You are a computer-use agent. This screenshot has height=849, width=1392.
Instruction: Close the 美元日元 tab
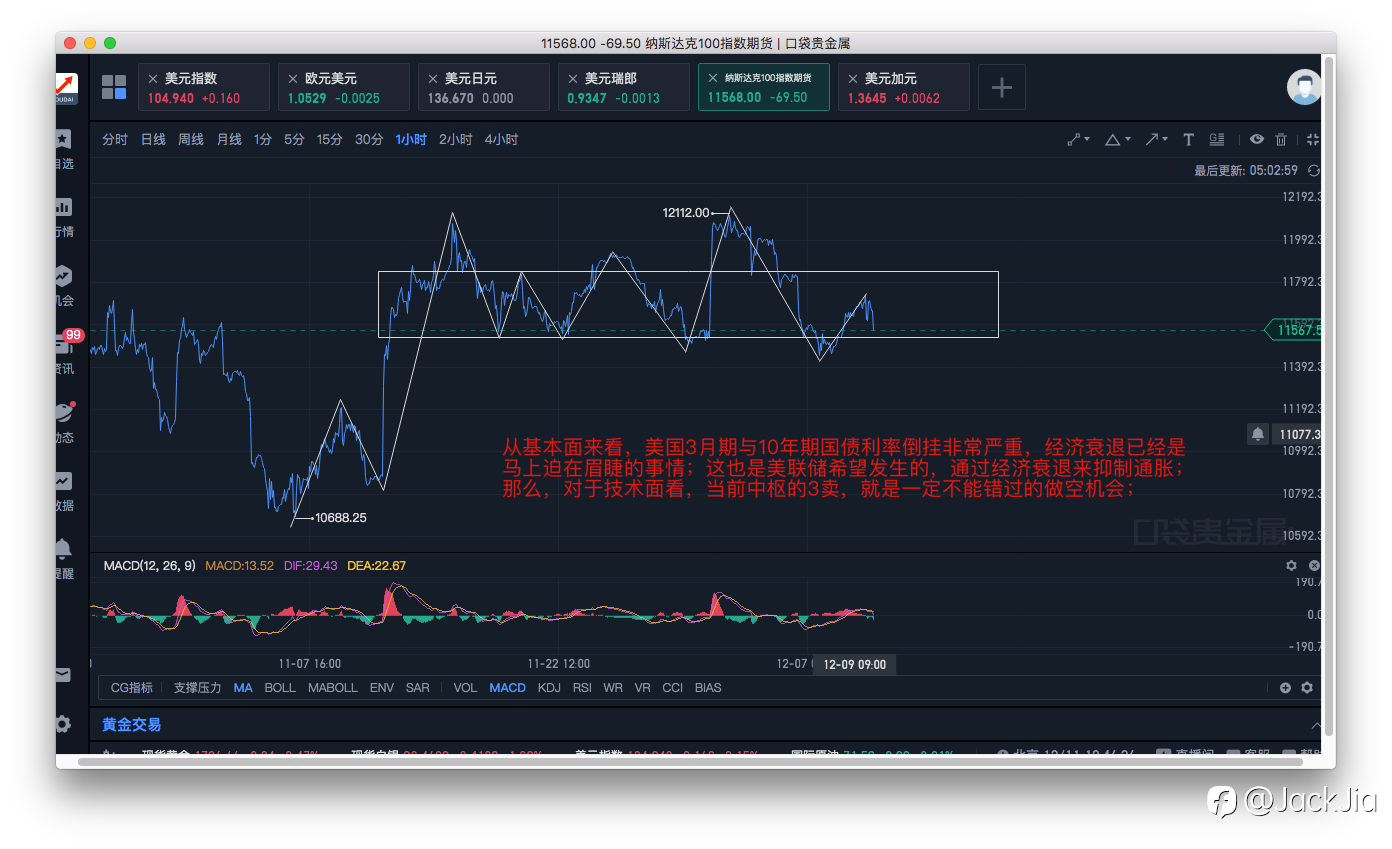click(433, 78)
